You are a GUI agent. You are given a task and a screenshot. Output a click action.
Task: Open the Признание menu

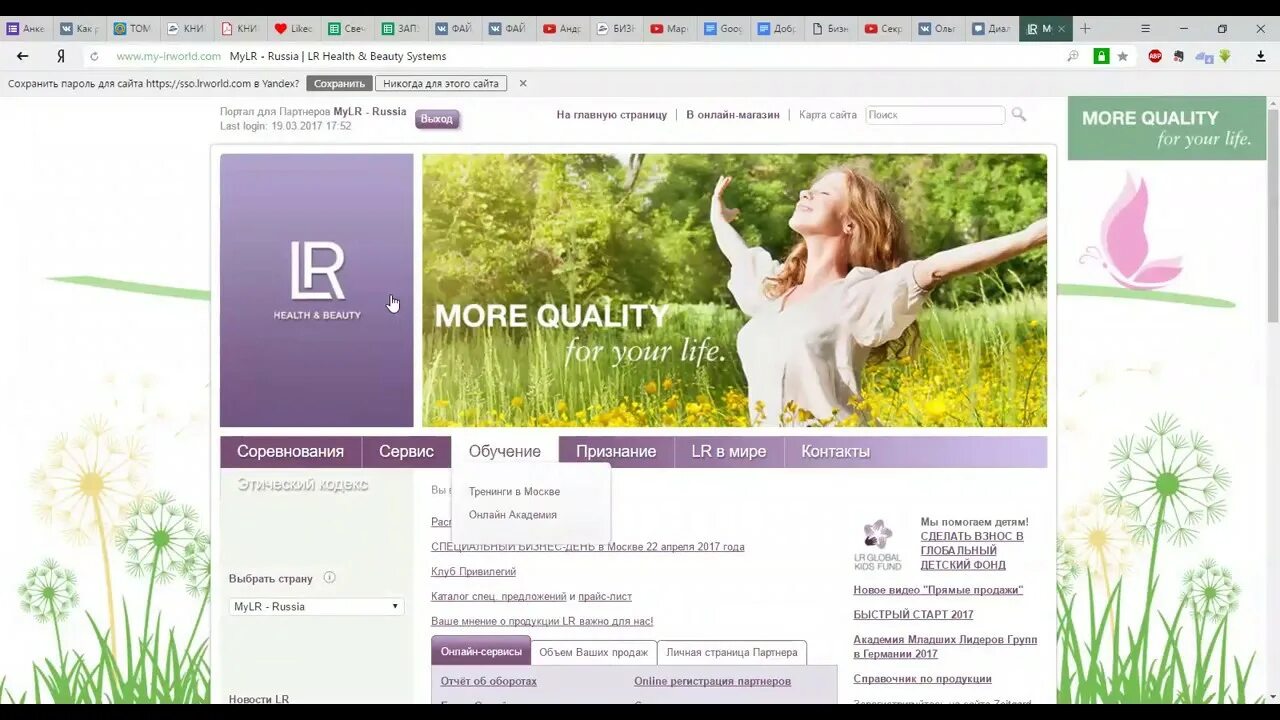pos(616,452)
